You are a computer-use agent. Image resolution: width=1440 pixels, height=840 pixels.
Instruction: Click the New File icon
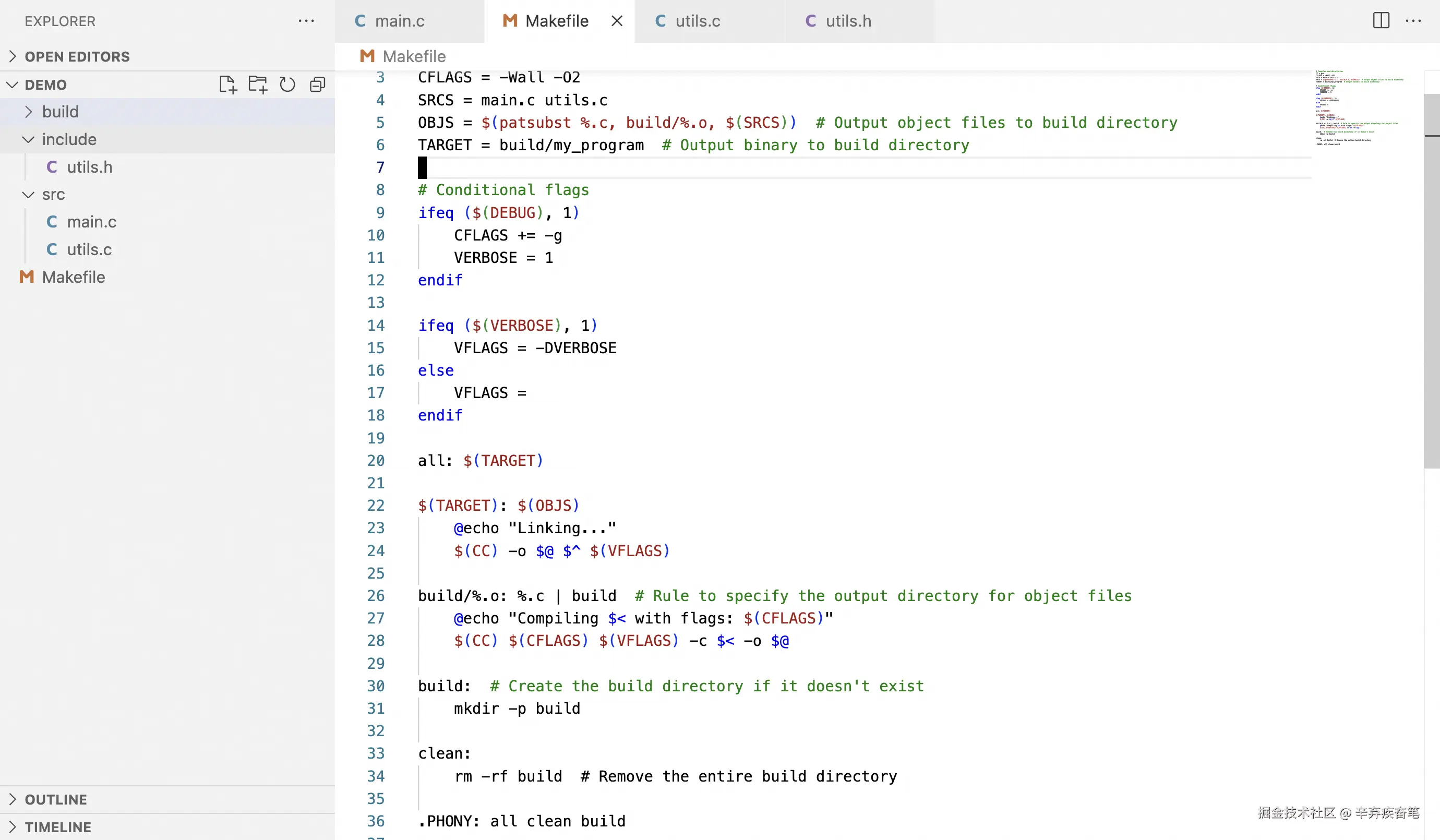[x=227, y=85]
